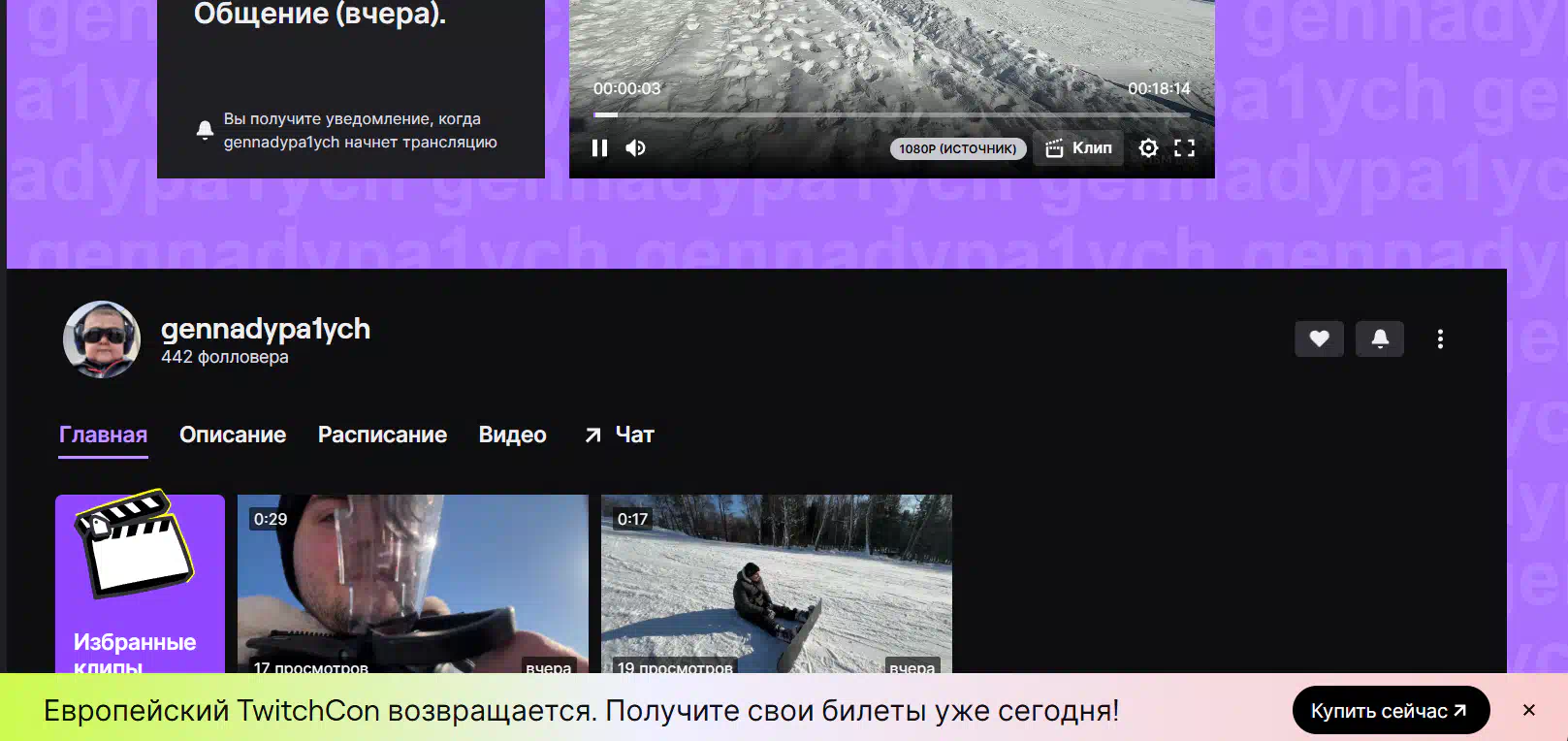The image size is (1568, 741).
Task: Click the gennadypa1ych channel name
Action: tap(266, 329)
